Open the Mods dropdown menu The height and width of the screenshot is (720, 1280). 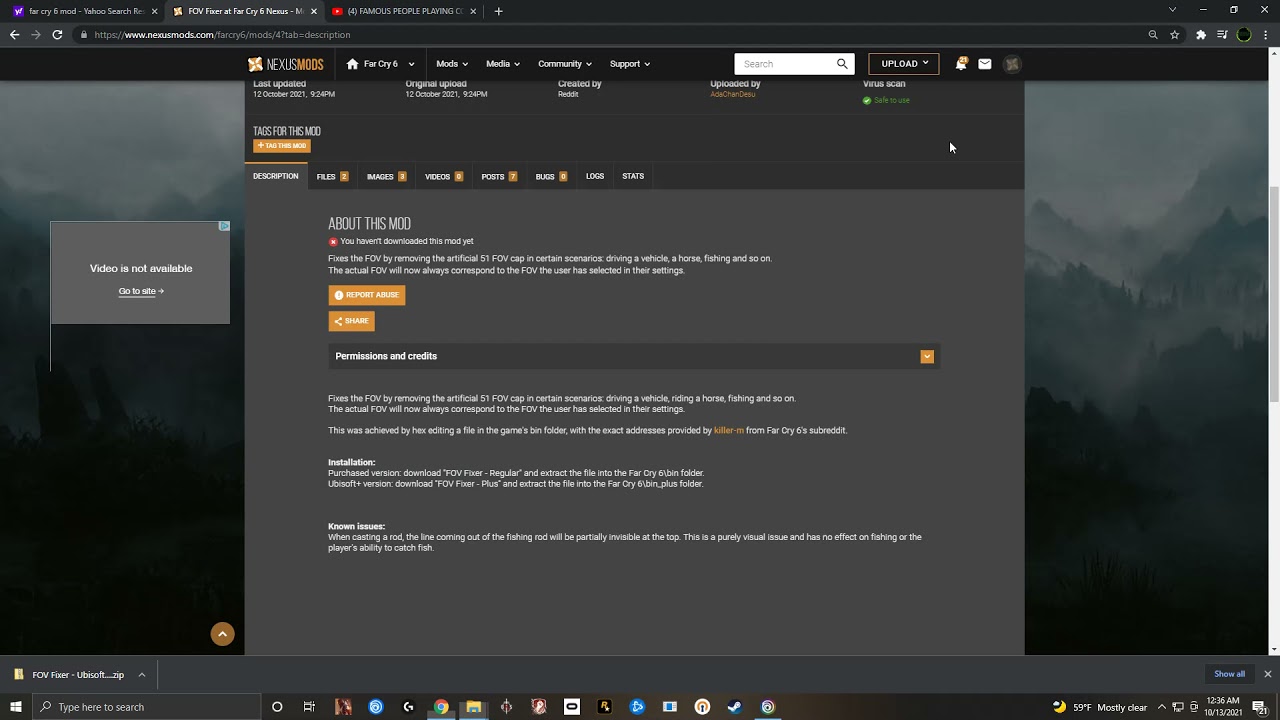point(453,64)
